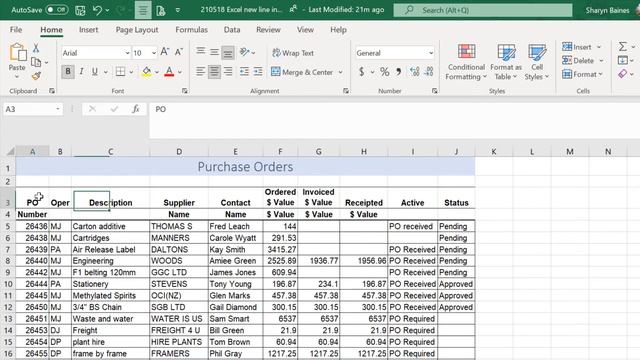Click the Wrap Text button
640x360 pixels.
(293, 53)
